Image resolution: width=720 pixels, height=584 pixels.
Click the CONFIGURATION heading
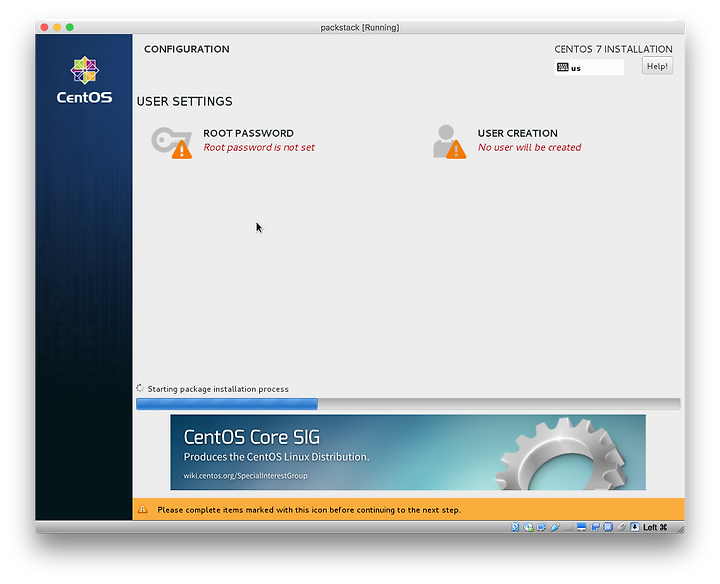186,49
